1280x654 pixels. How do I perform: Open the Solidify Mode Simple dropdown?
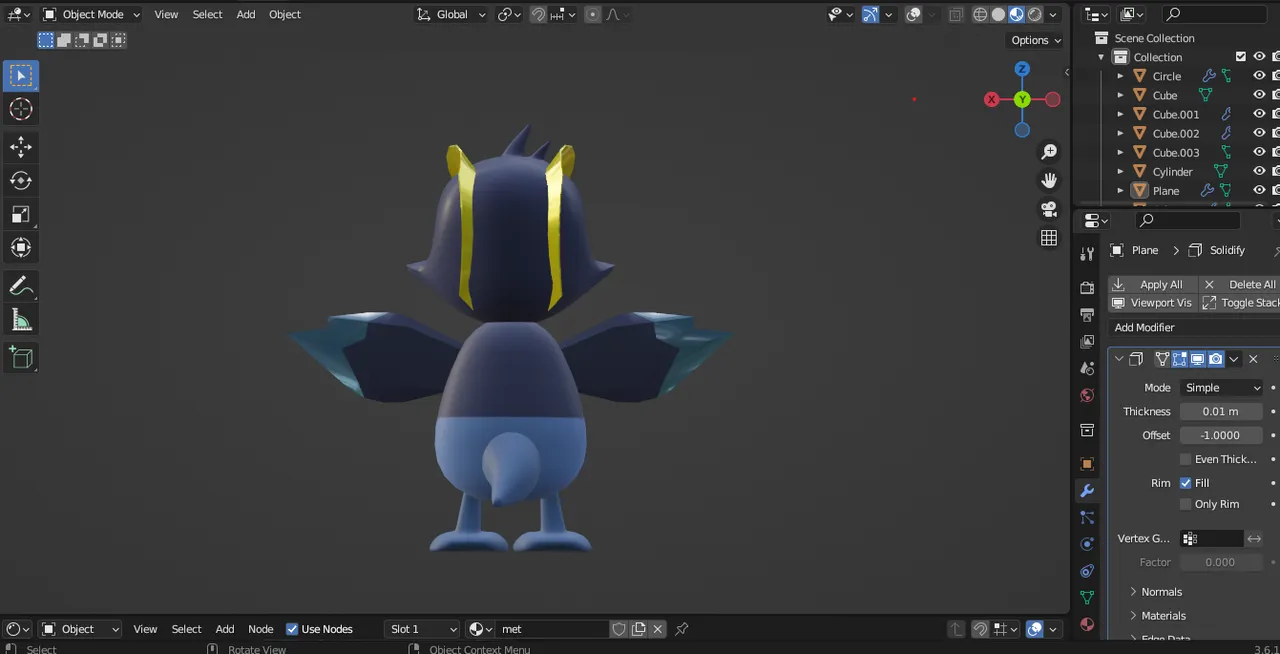click(1221, 387)
